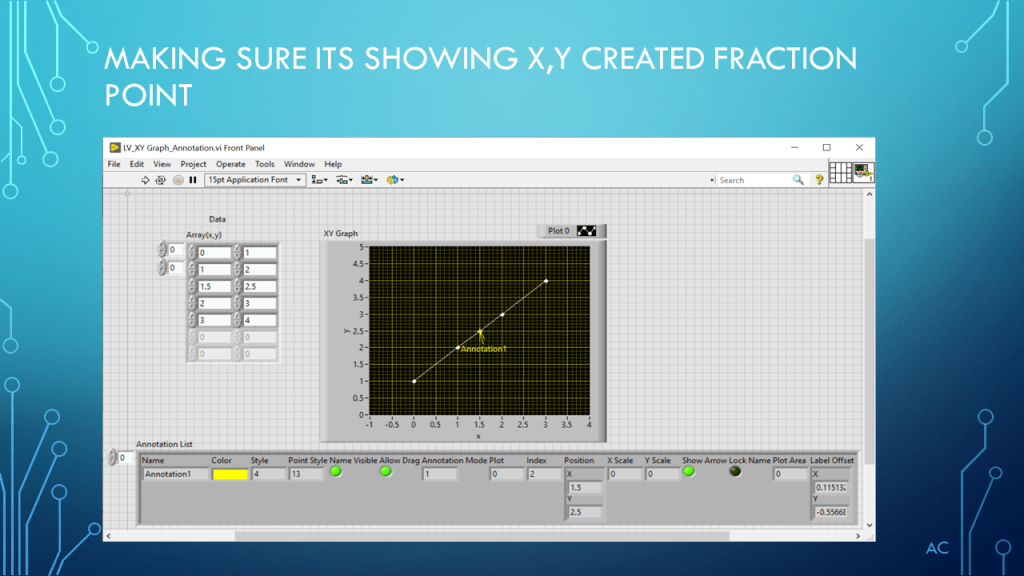The image size is (1024, 576).
Task: Click the Plot 0 legend label
Action: (x=558, y=231)
